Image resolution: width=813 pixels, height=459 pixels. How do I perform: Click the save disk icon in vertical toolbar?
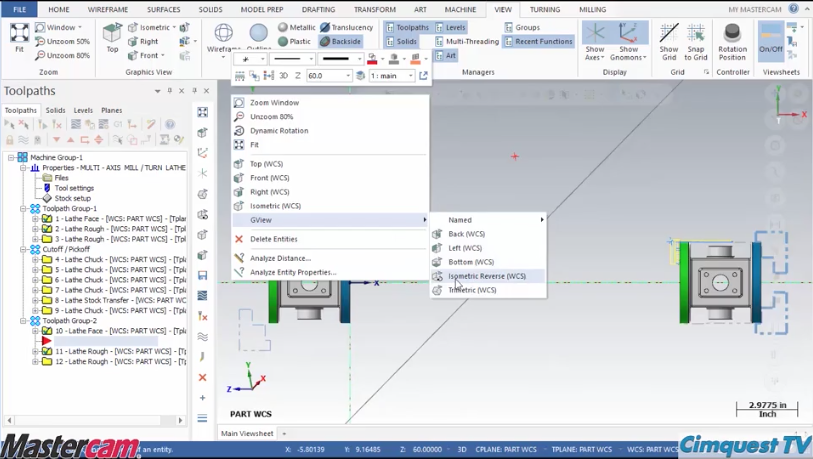point(202,275)
